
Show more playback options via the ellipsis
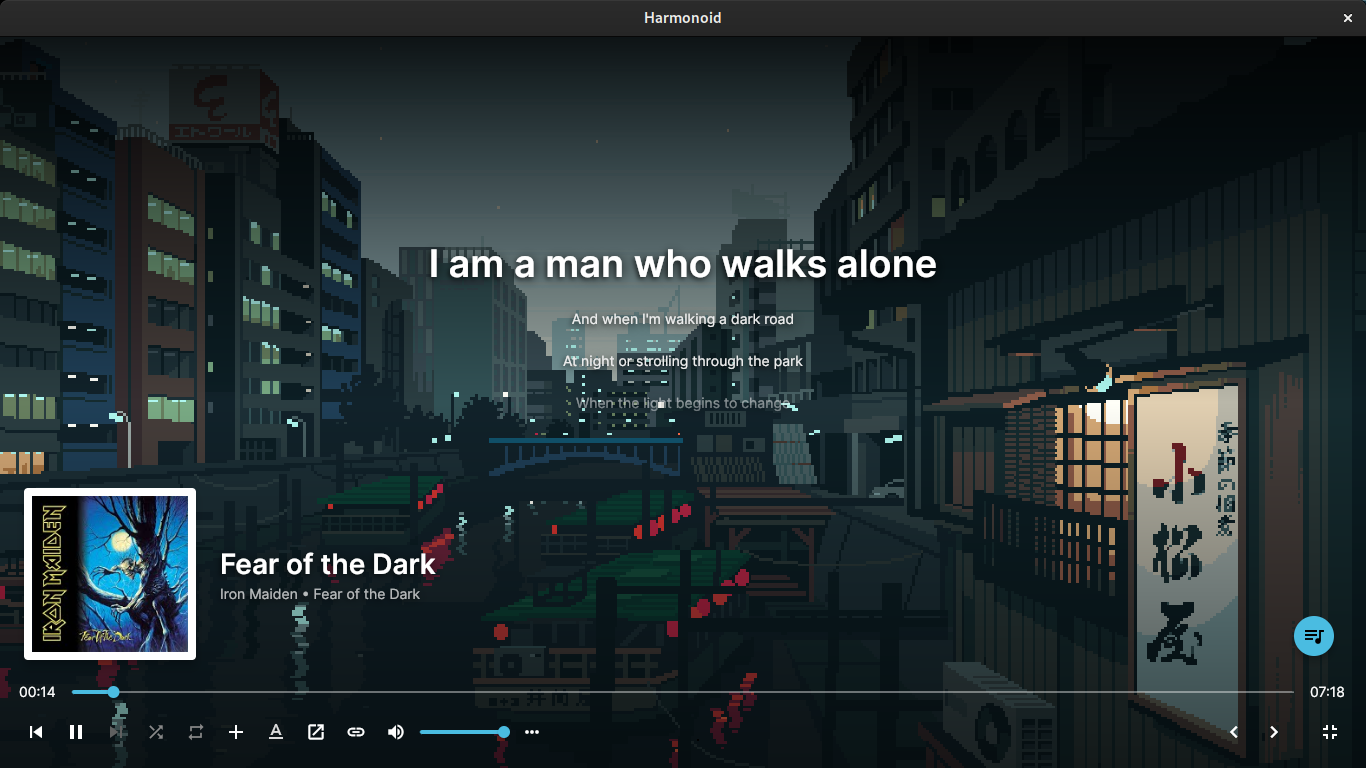tap(532, 732)
